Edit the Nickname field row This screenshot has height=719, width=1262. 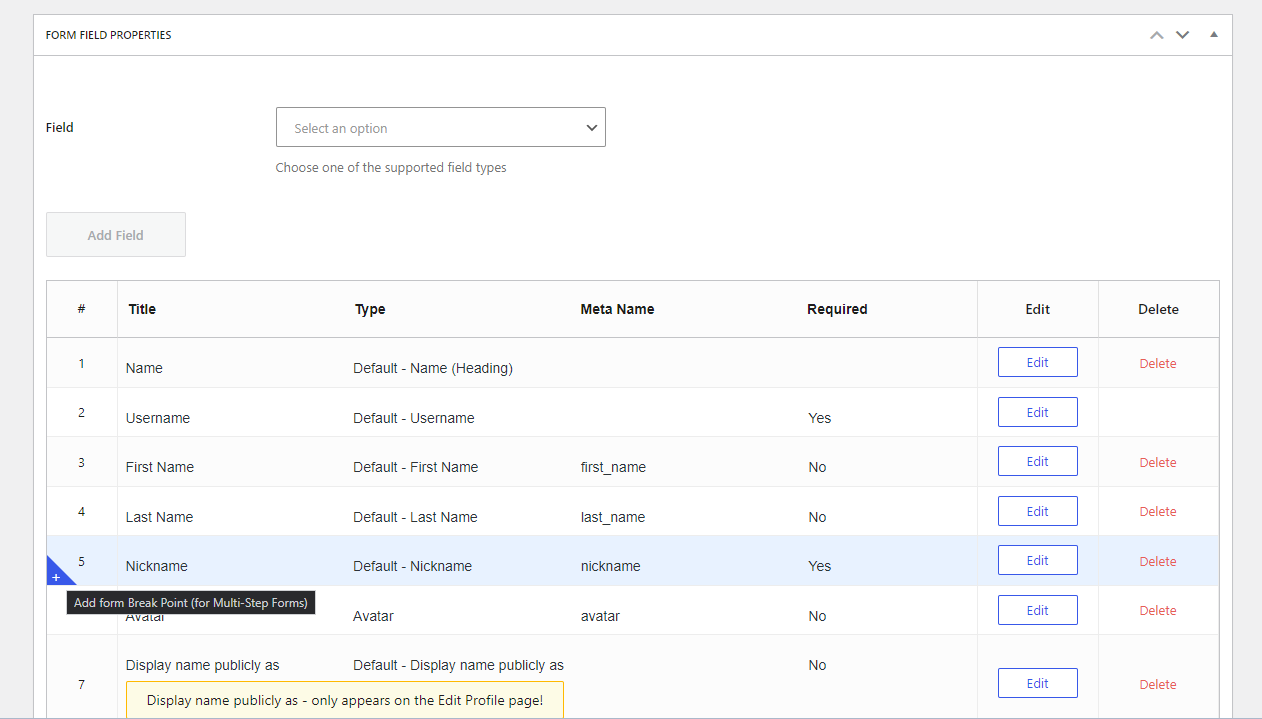coord(1038,561)
